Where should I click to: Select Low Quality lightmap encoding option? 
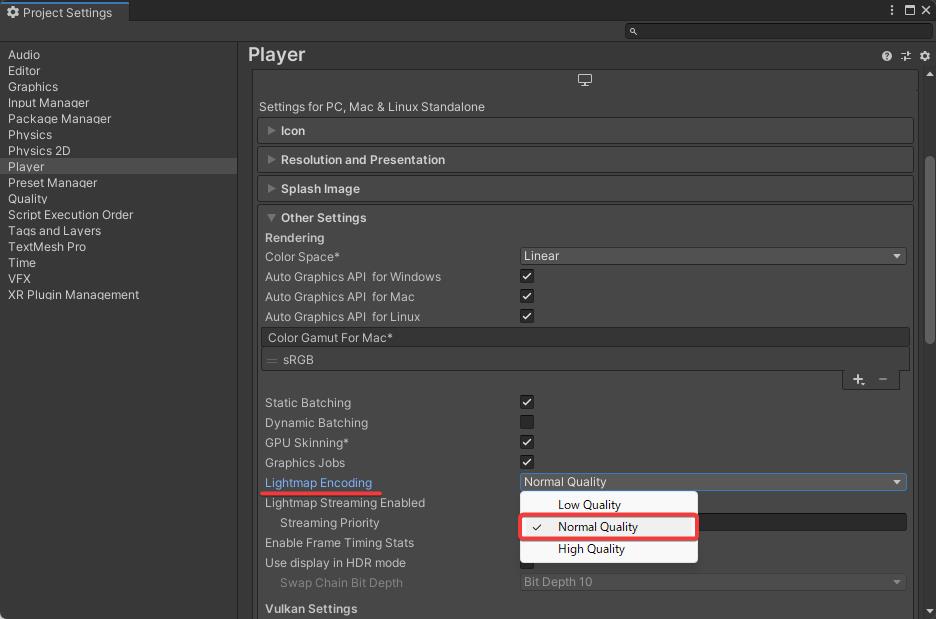coord(589,505)
